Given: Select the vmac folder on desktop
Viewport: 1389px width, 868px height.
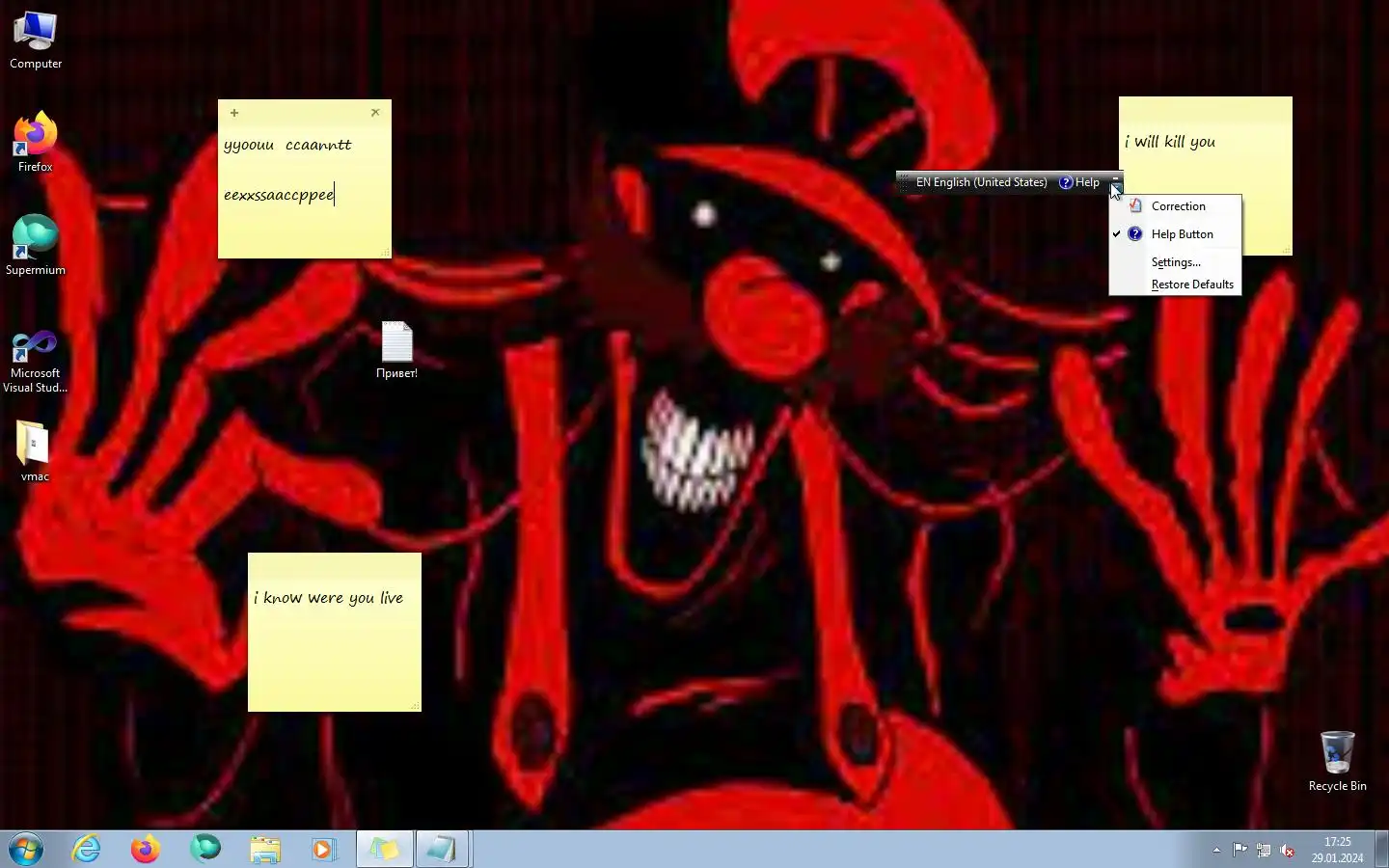Looking at the screenshot, I should pyautogui.click(x=35, y=451).
